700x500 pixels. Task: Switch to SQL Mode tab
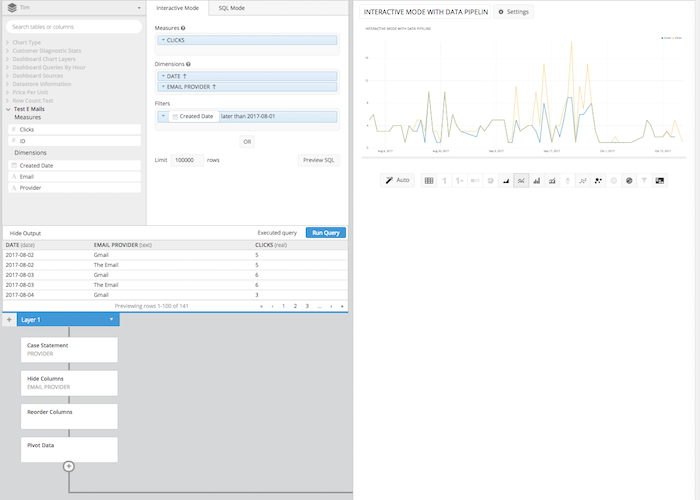coord(231,8)
